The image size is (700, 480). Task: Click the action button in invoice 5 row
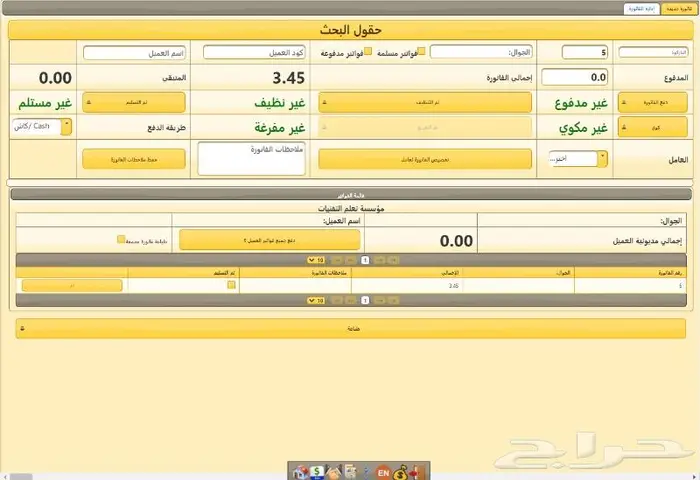click(72, 285)
